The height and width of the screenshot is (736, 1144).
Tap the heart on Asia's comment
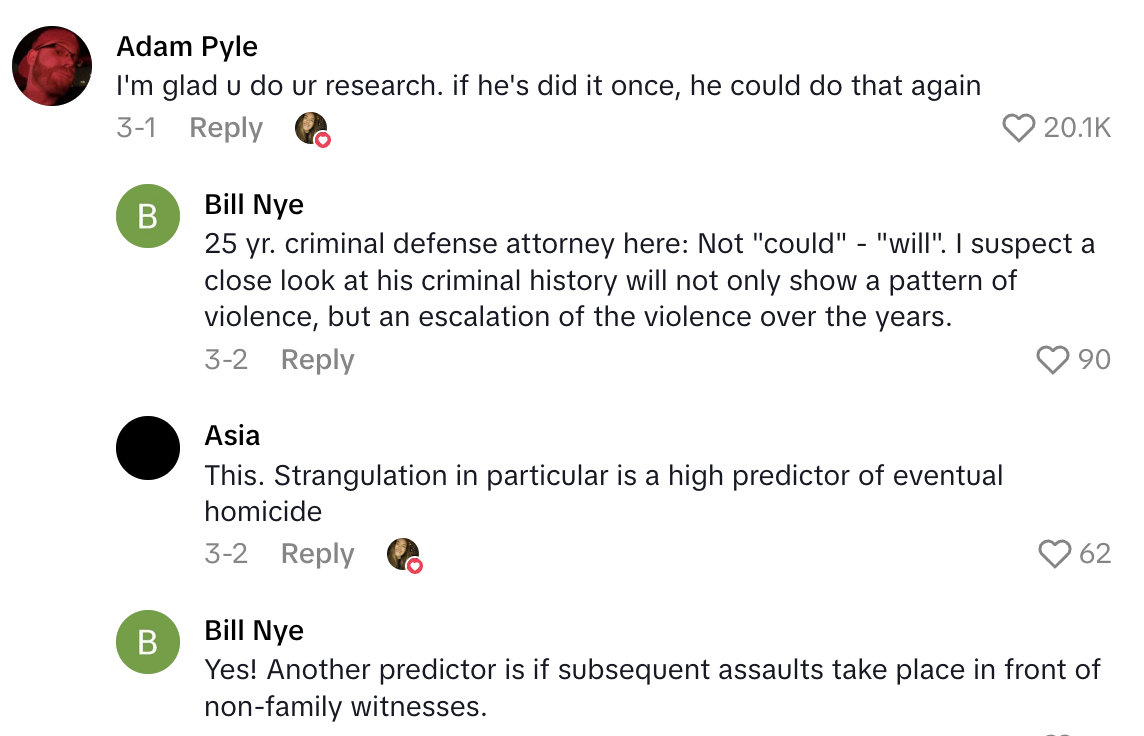(1055, 554)
